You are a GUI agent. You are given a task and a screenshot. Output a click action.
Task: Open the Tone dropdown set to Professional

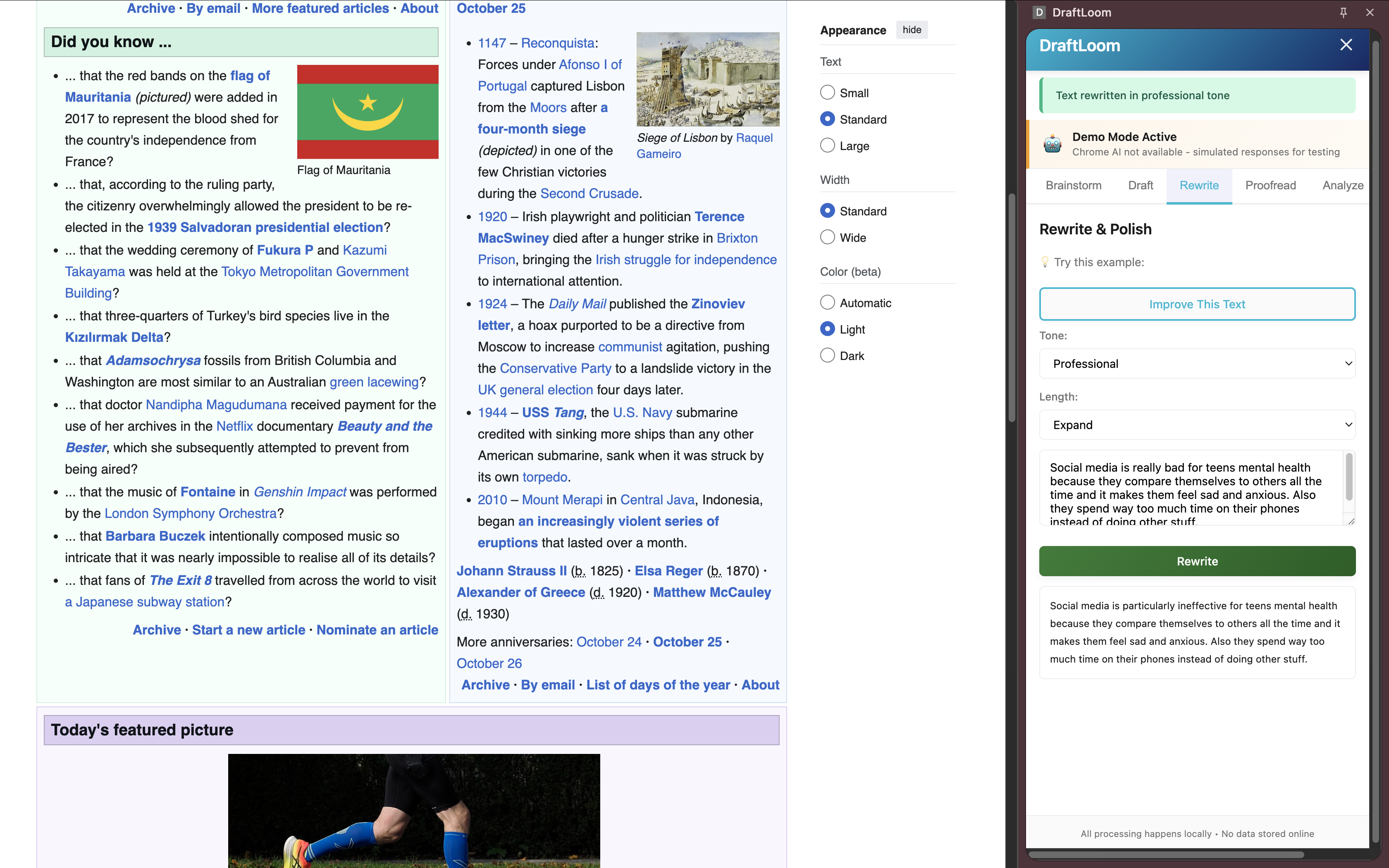point(1197,363)
